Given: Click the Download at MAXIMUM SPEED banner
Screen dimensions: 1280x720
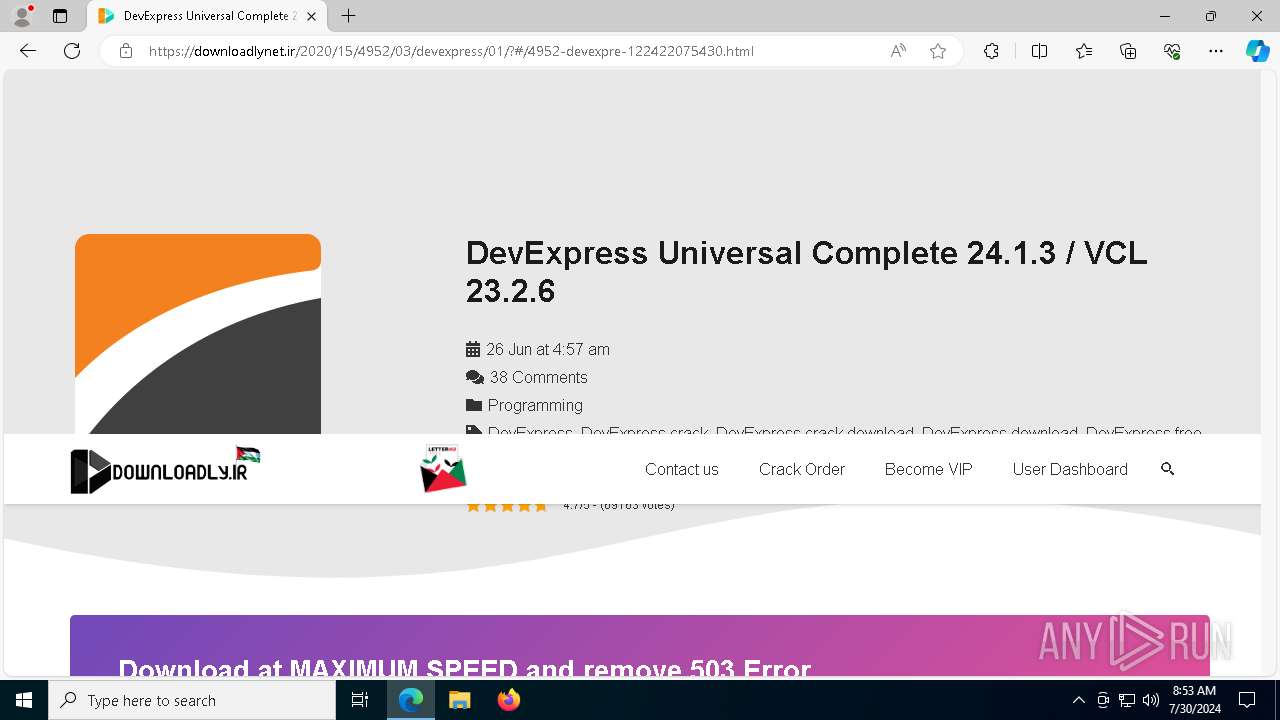Looking at the screenshot, I should [640, 646].
